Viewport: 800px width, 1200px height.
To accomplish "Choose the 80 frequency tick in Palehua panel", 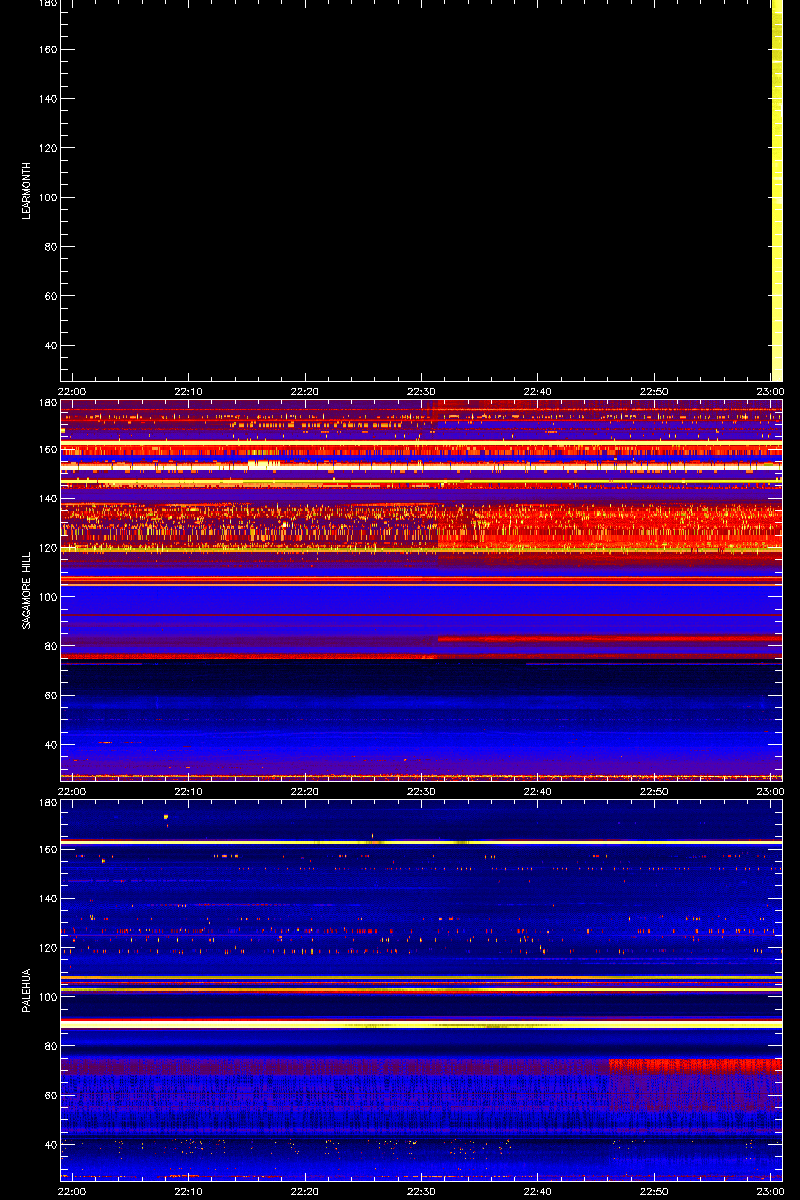I will 52,1046.
